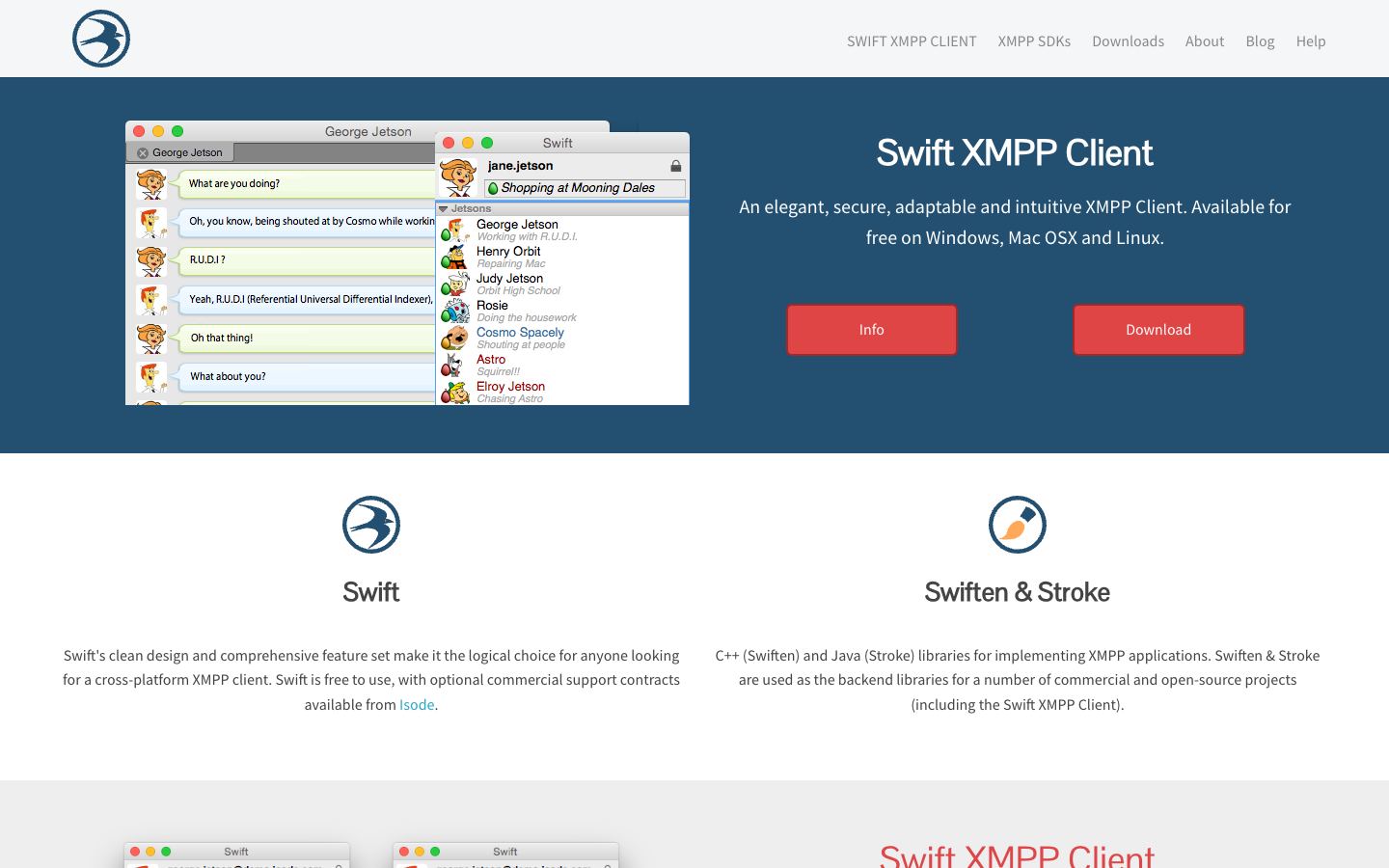Click the Swift bird icon above Swift heading
This screenshot has height=868, width=1389.
[x=371, y=525]
